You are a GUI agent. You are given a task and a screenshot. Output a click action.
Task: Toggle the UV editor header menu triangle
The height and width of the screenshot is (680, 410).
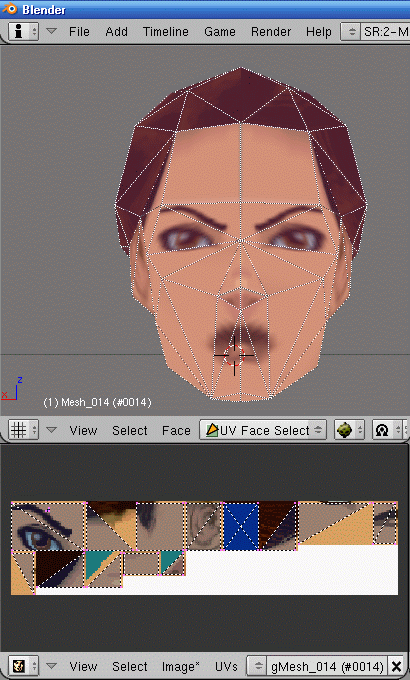[x=51, y=666]
